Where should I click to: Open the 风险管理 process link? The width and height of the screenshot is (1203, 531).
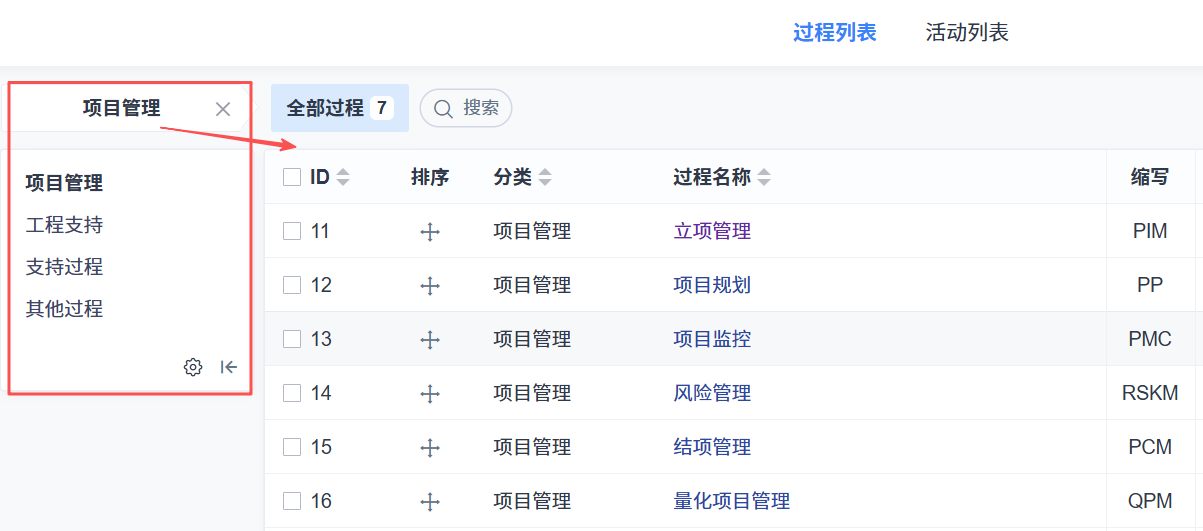point(712,394)
